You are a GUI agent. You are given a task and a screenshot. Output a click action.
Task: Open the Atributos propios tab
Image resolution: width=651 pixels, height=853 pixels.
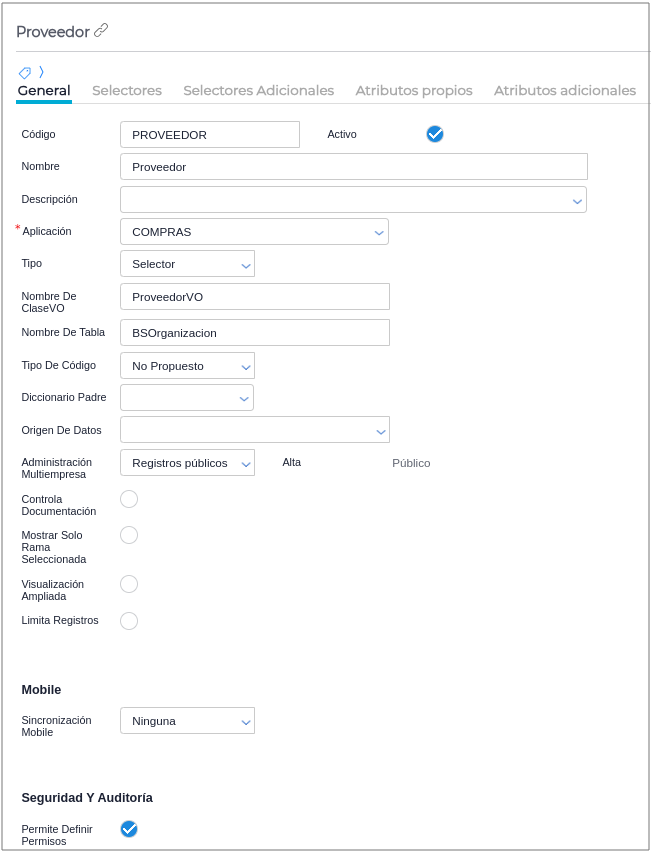click(x=414, y=90)
